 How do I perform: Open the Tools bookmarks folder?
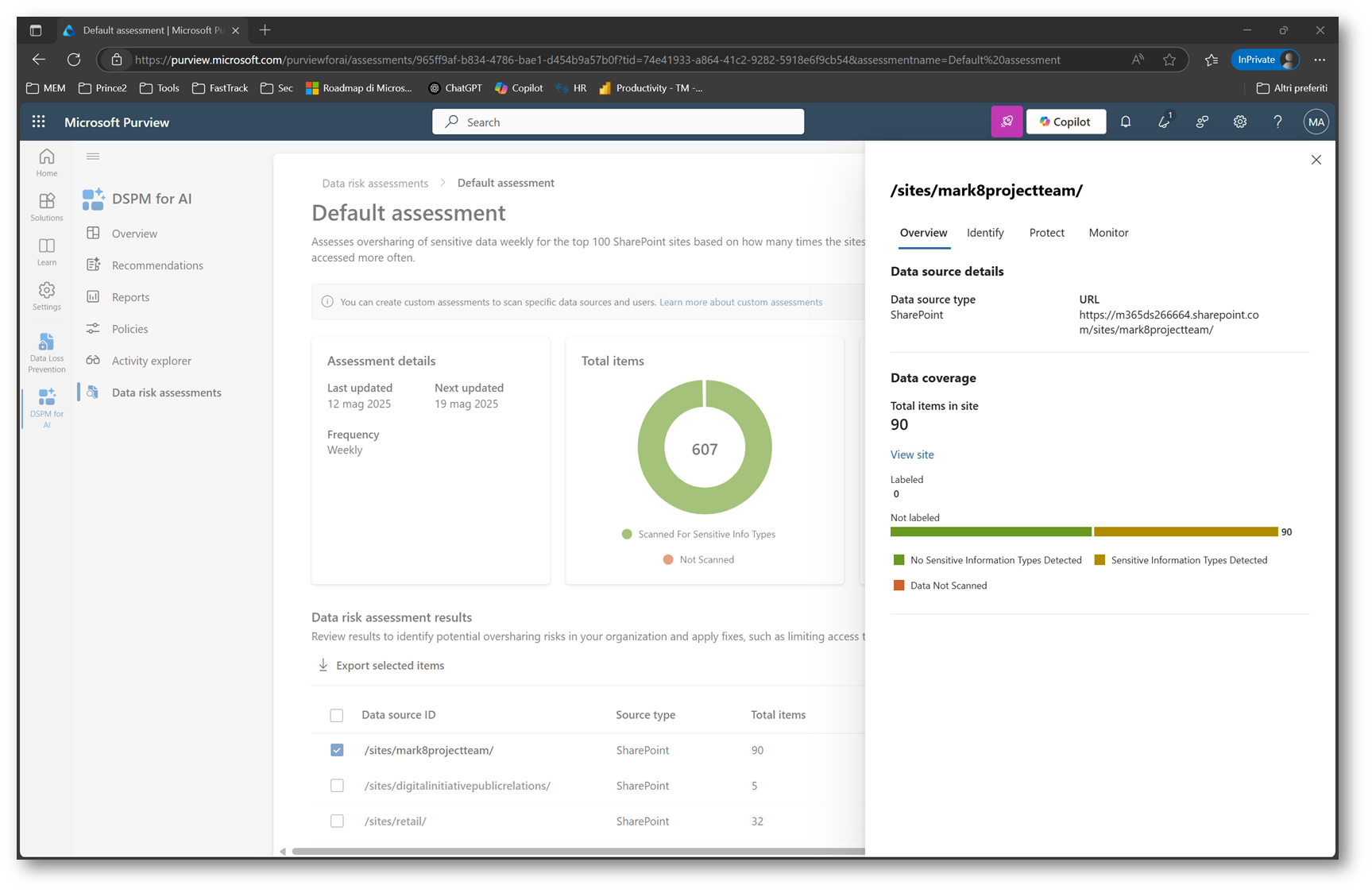(160, 88)
